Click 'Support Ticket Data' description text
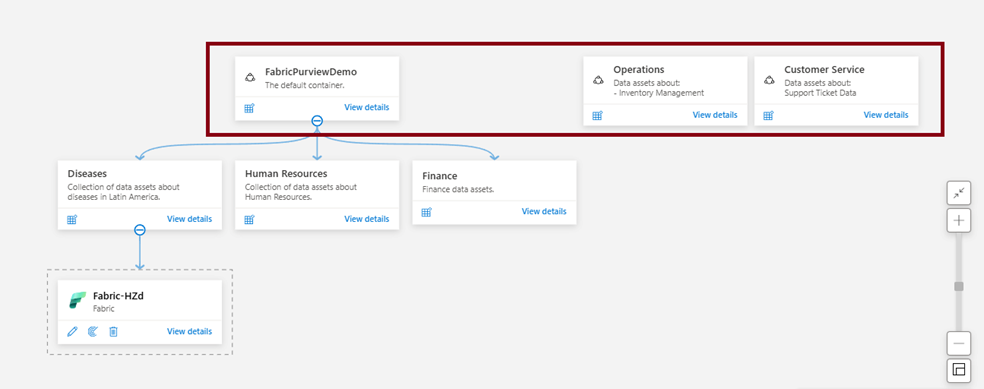 820,93
